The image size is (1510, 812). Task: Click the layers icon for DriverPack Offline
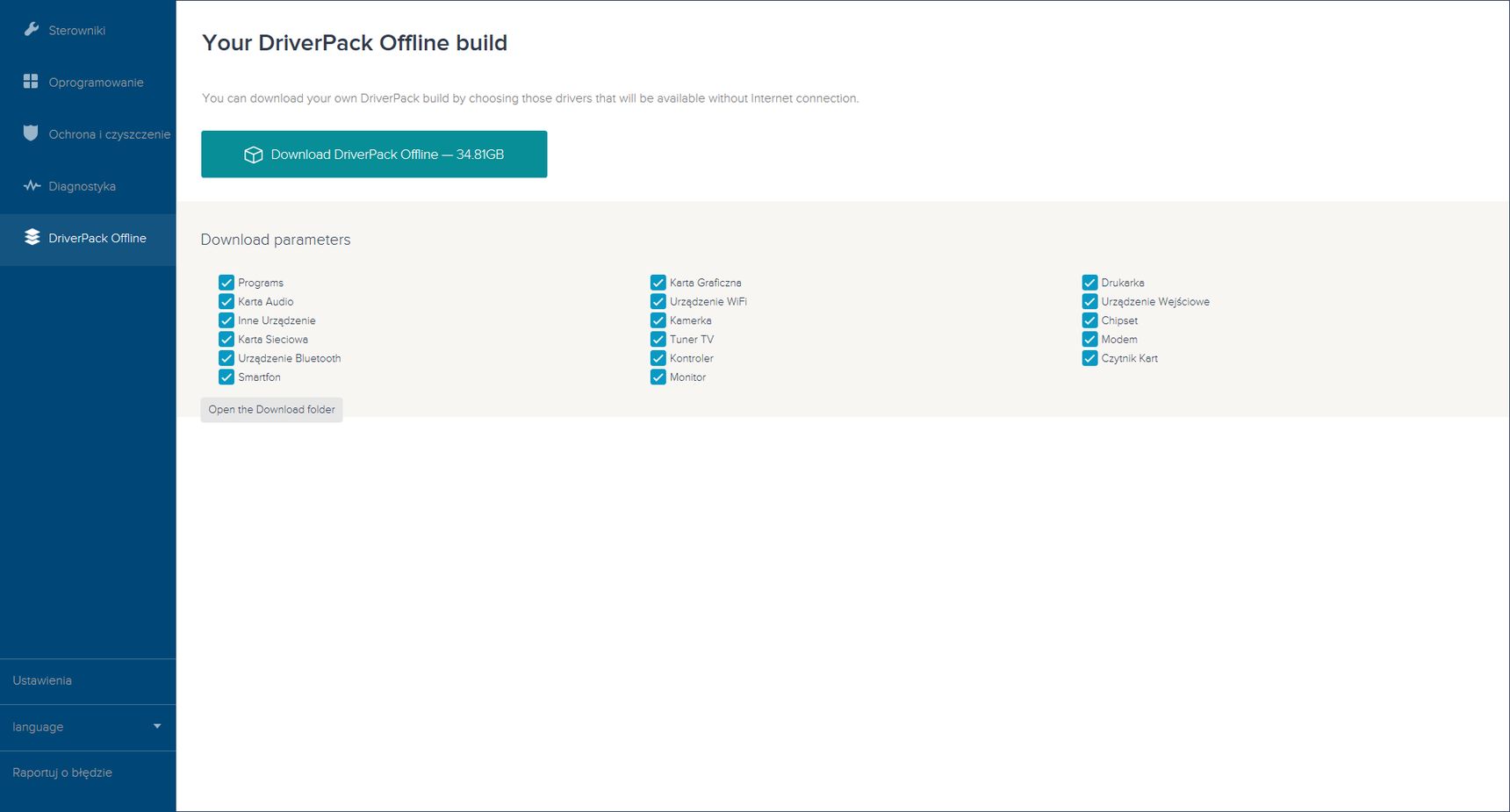pos(32,237)
